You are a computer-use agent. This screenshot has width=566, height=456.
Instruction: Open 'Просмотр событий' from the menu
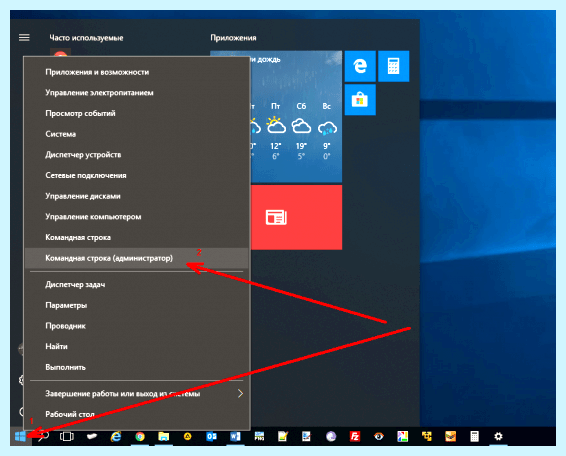[x=137, y=113]
